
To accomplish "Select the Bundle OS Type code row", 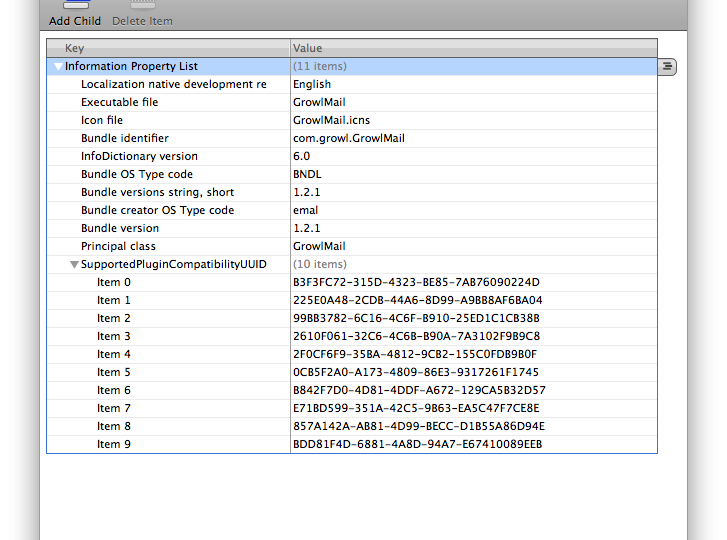I will click(352, 174).
